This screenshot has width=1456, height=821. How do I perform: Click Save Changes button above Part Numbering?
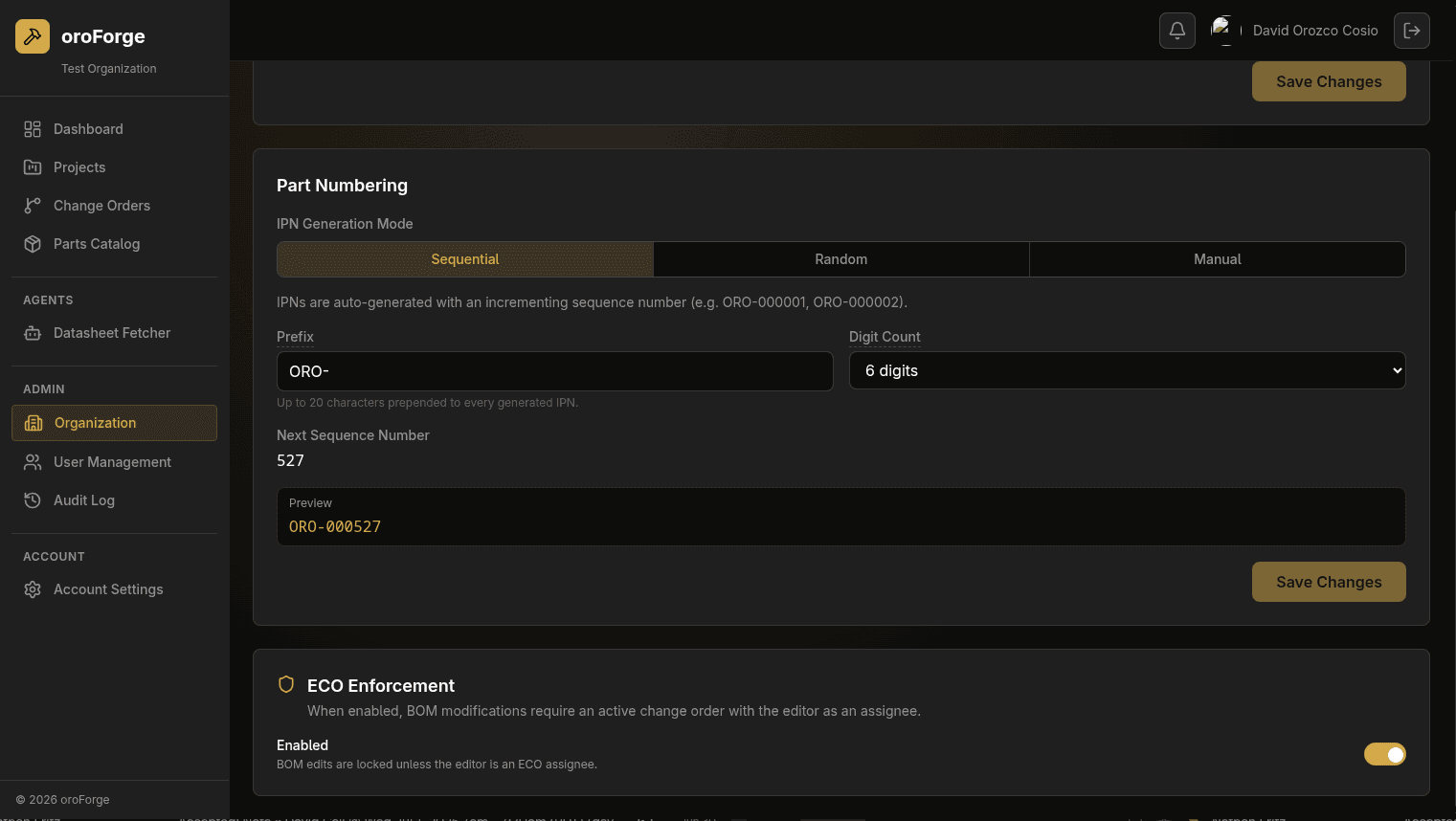point(1329,81)
